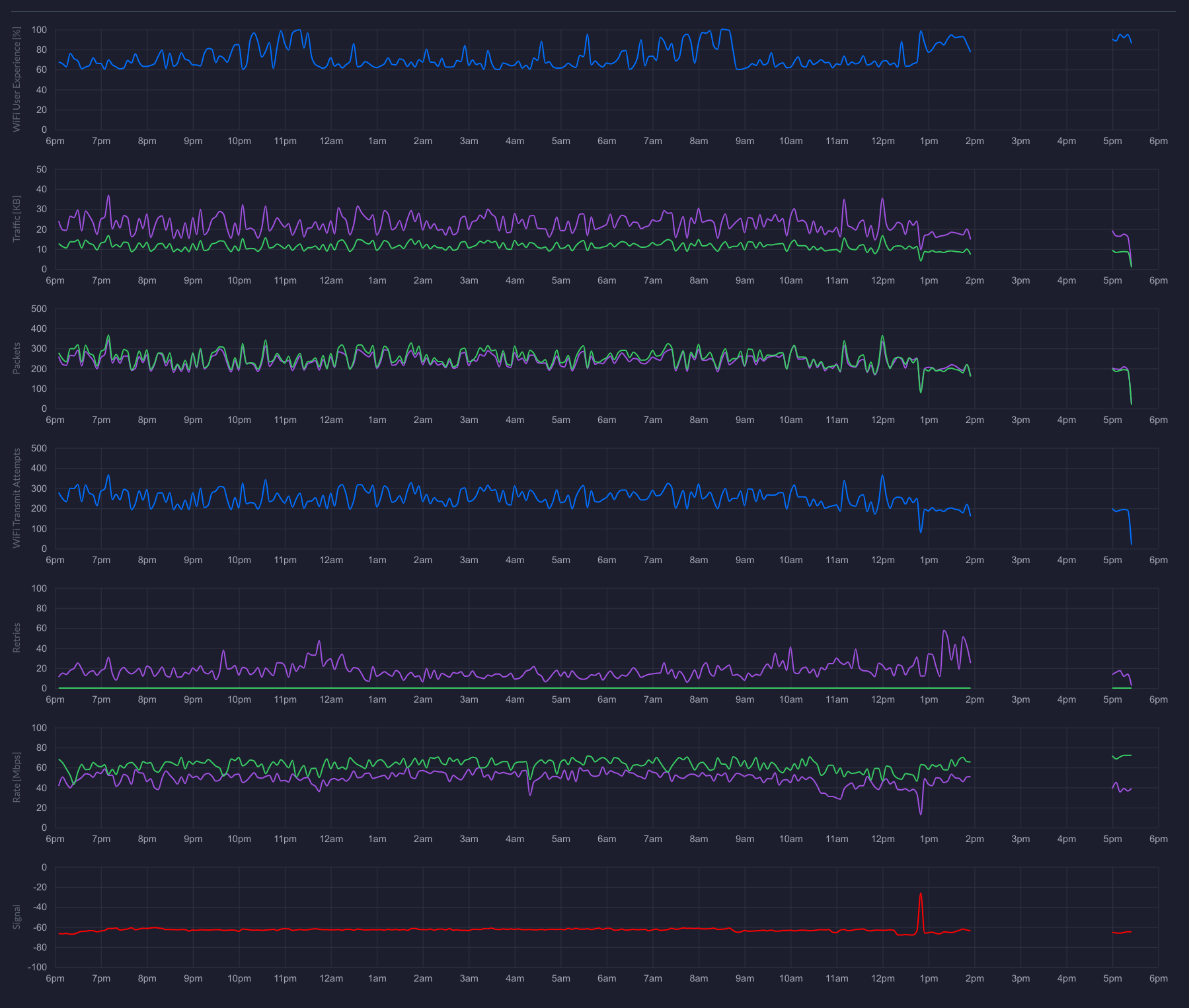Select the Signal axis title
Viewport: 1189px width, 1008px height.
[17, 917]
